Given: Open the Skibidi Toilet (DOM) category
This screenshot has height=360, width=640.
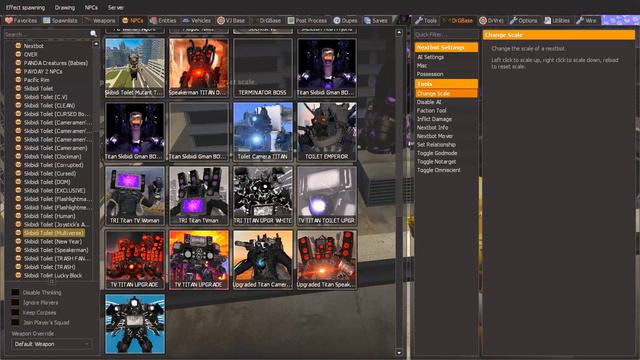Looking at the screenshot, I should point(47,182).
